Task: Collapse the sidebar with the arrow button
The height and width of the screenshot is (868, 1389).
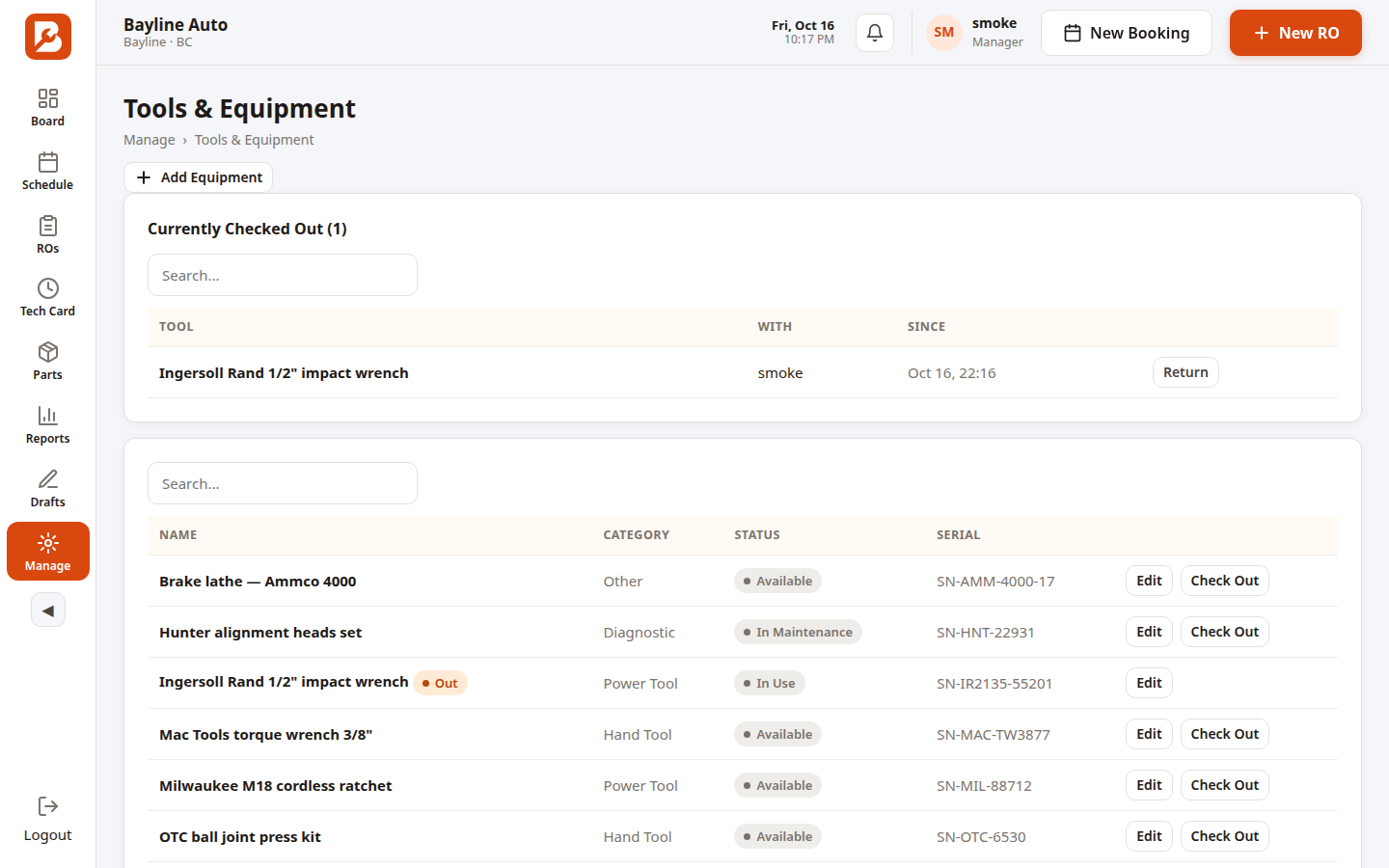Action: [48, 610]
